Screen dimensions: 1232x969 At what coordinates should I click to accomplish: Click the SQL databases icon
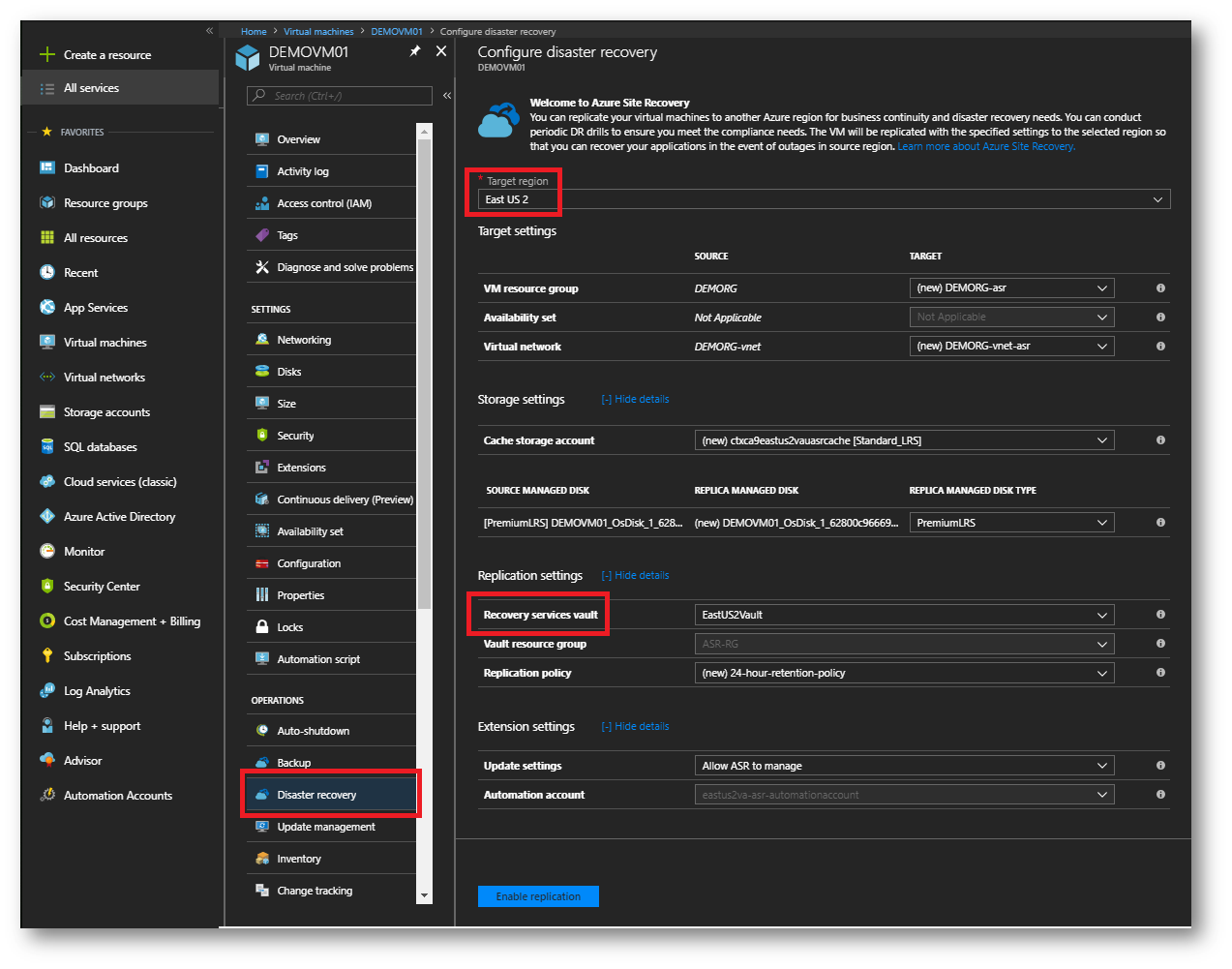46,446
